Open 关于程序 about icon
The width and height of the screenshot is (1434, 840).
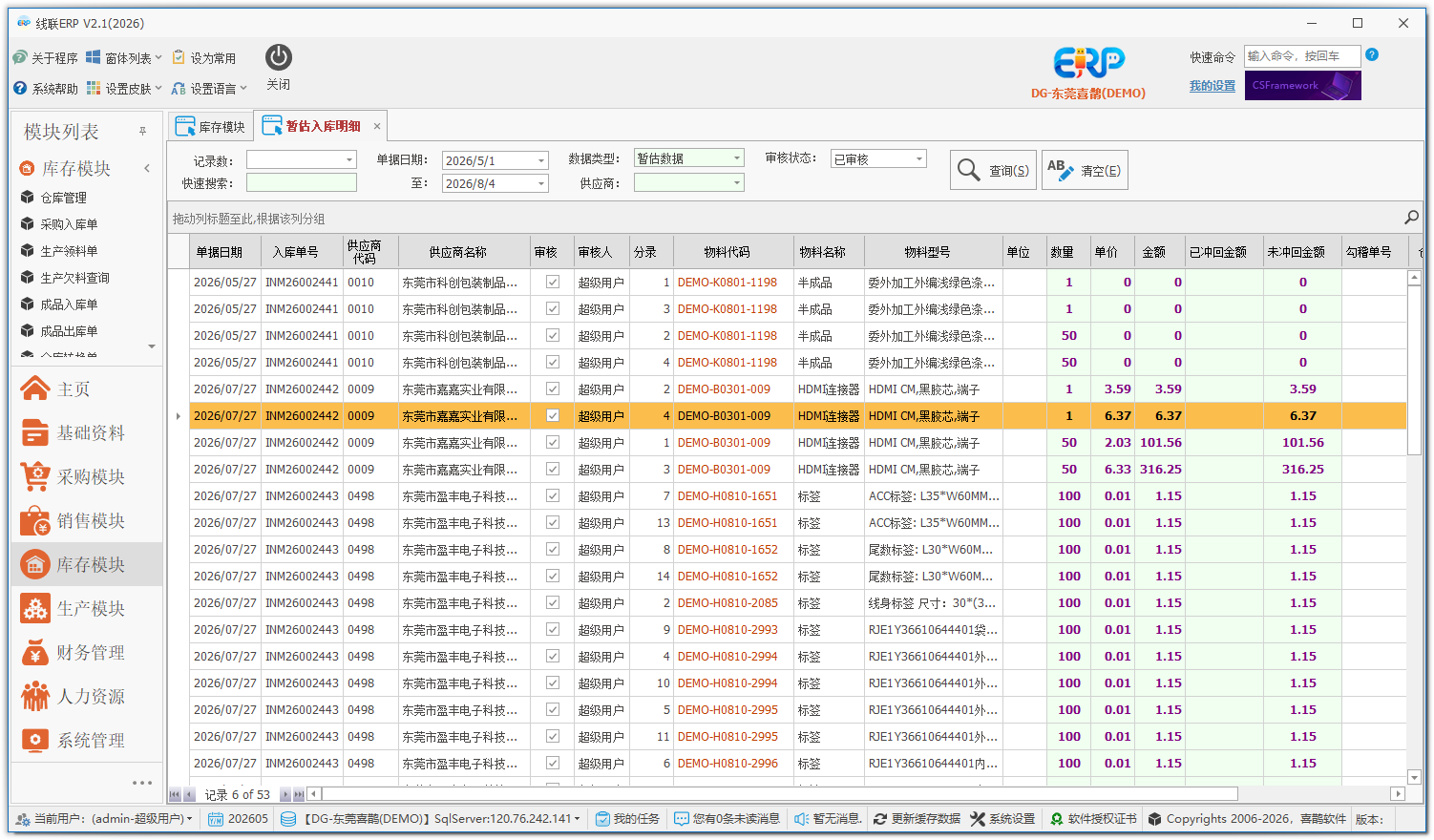20,58
